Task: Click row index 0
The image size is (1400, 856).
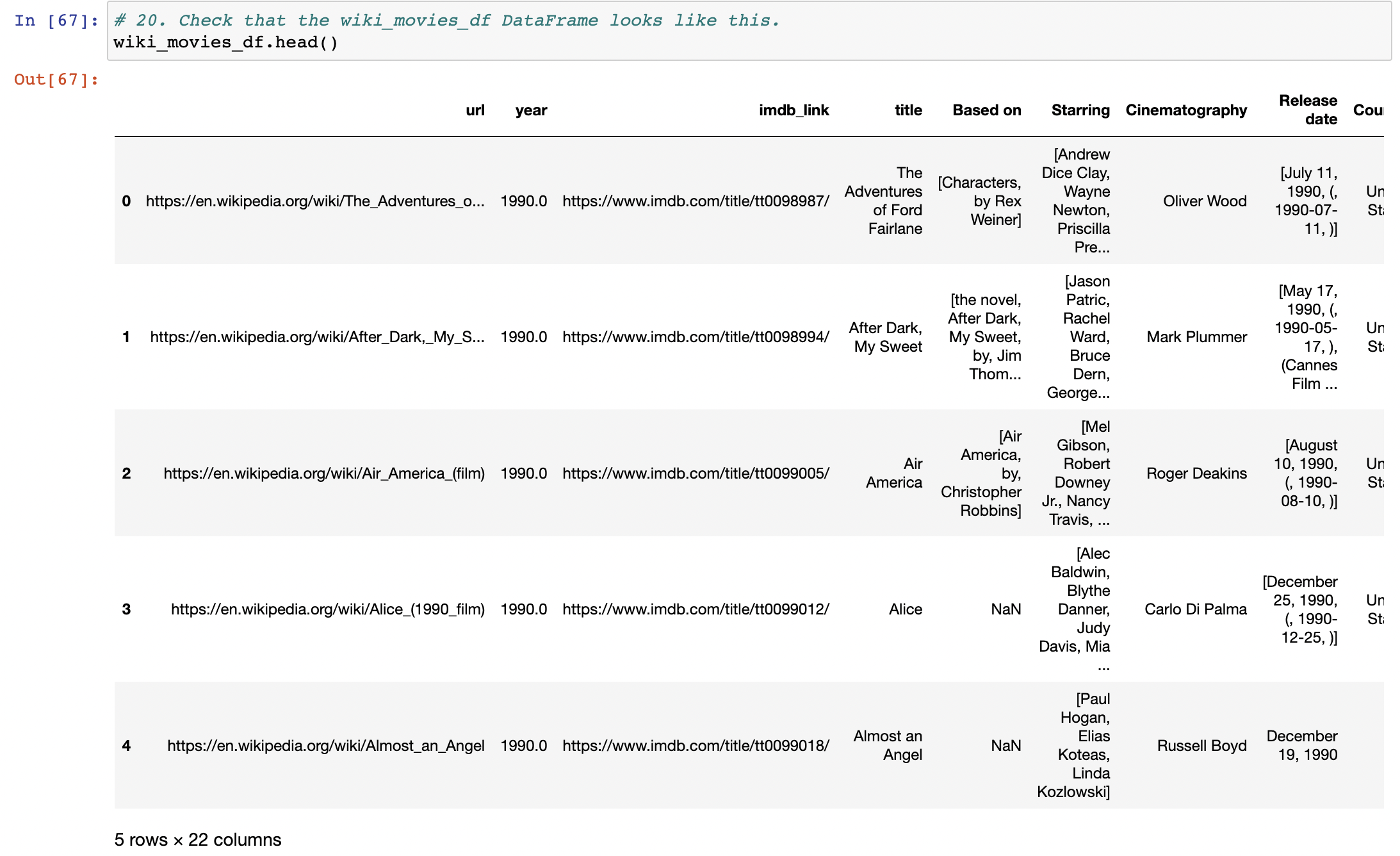Action: (126, 201)
